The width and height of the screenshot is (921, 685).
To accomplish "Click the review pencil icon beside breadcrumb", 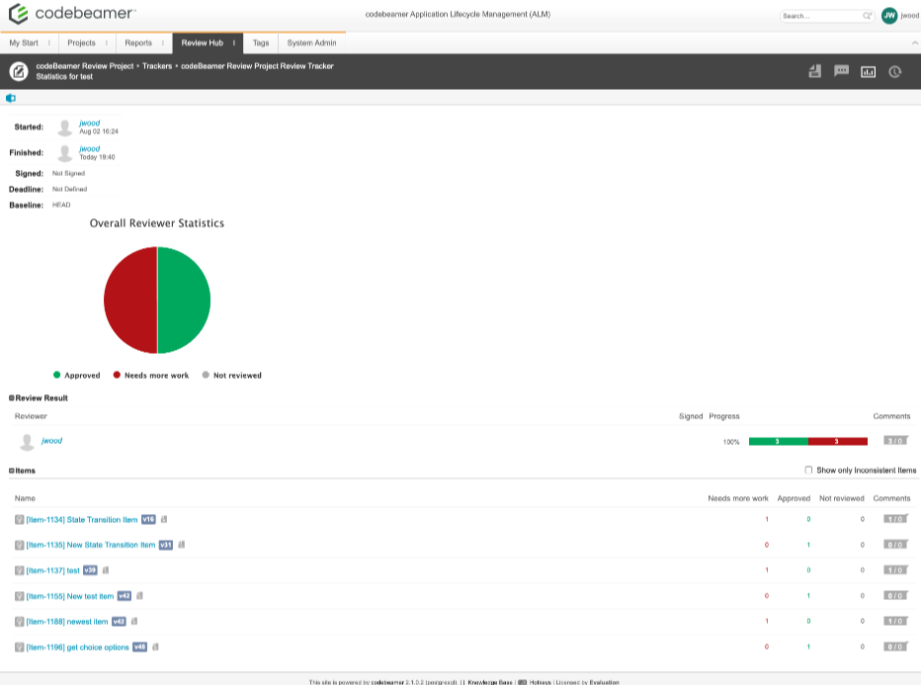I will pyautogui.click(x=18, y=71).
